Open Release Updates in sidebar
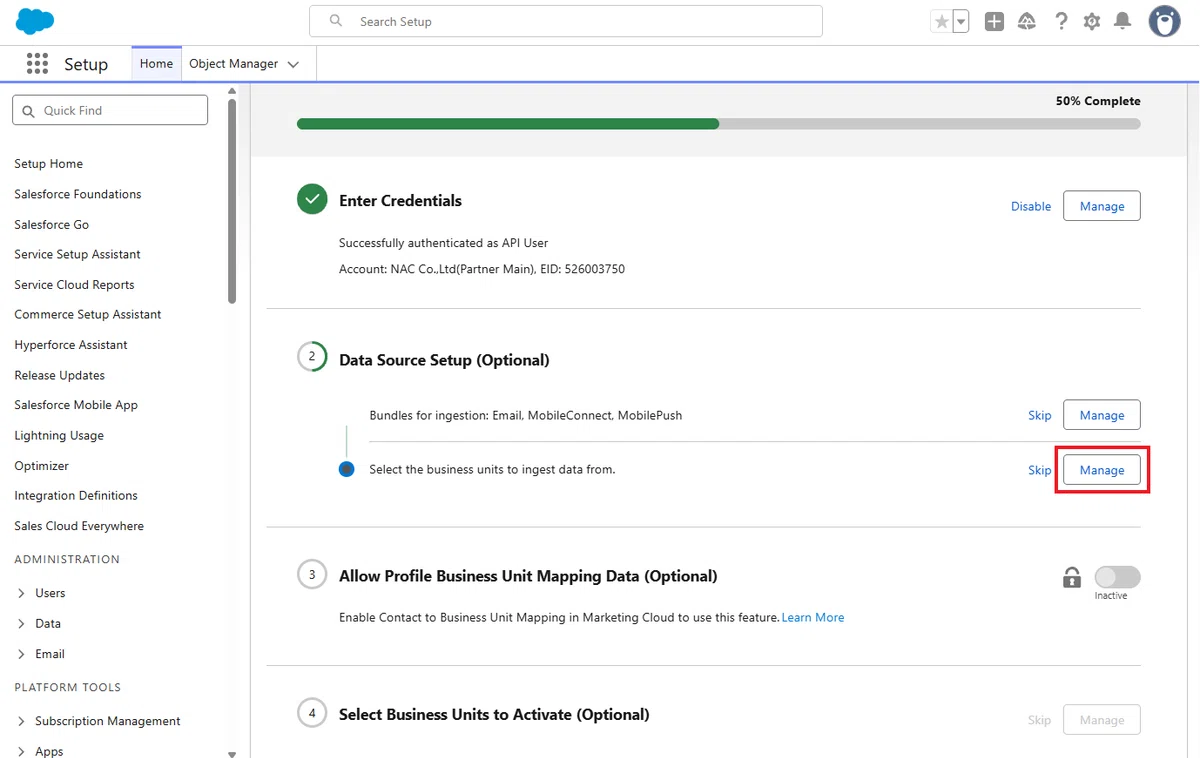 pyautogui.click(x=60, y=375)
